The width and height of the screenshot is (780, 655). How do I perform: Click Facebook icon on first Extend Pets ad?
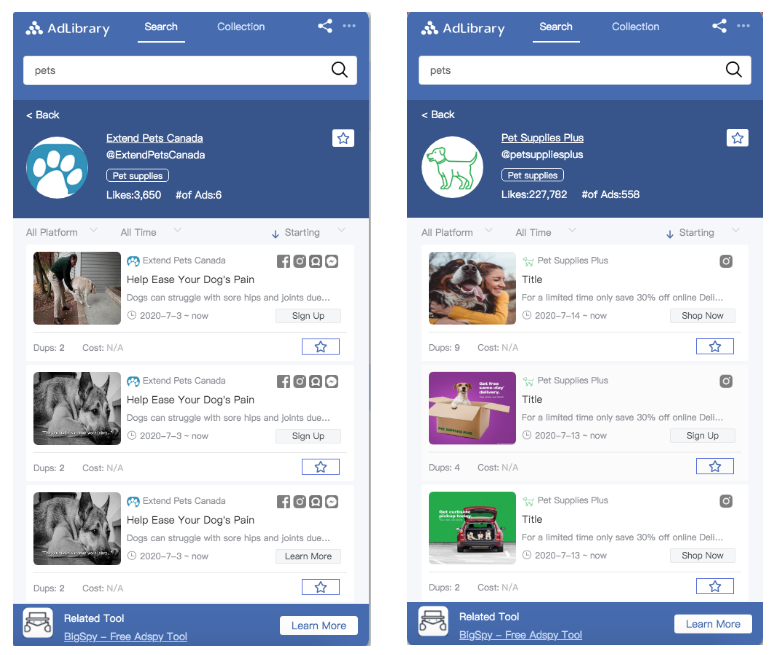click(284, 261)
